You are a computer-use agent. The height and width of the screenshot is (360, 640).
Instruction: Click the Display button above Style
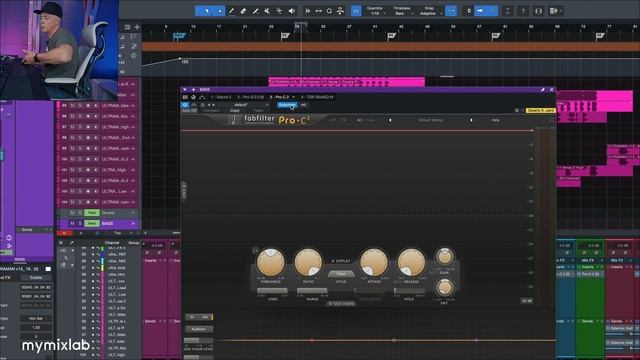tap(341, 261)
